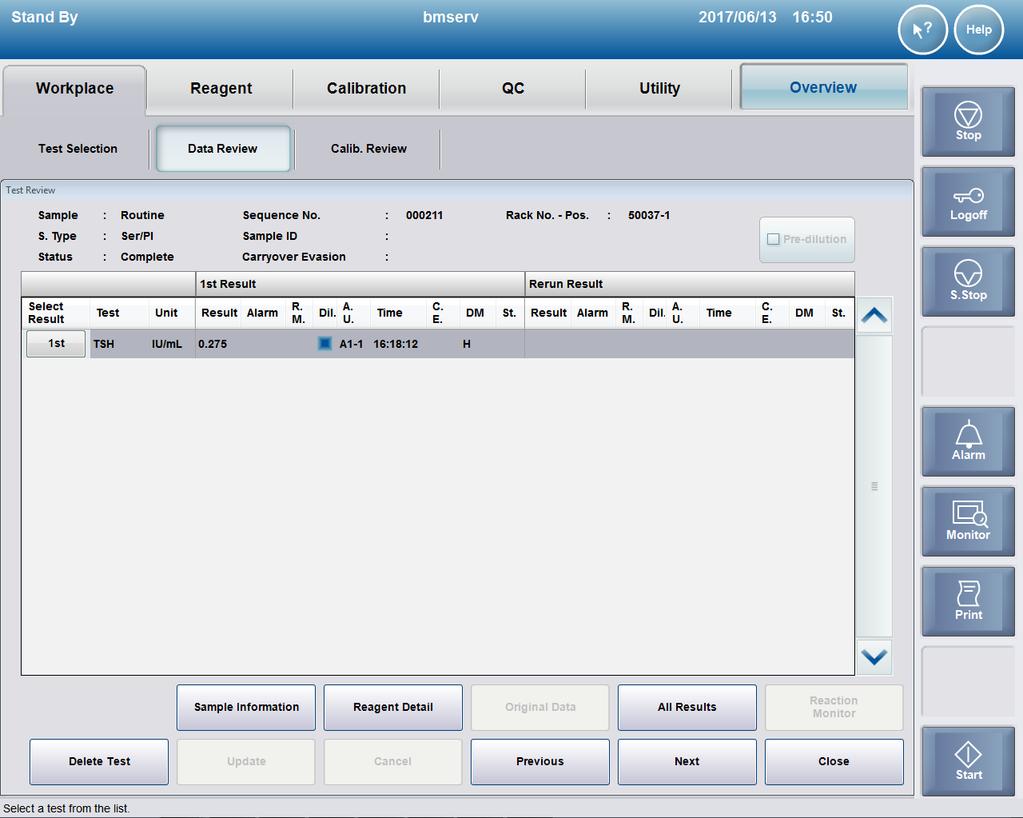
Task: Click the Reagent Detail button
Action: tap(393, 707)
